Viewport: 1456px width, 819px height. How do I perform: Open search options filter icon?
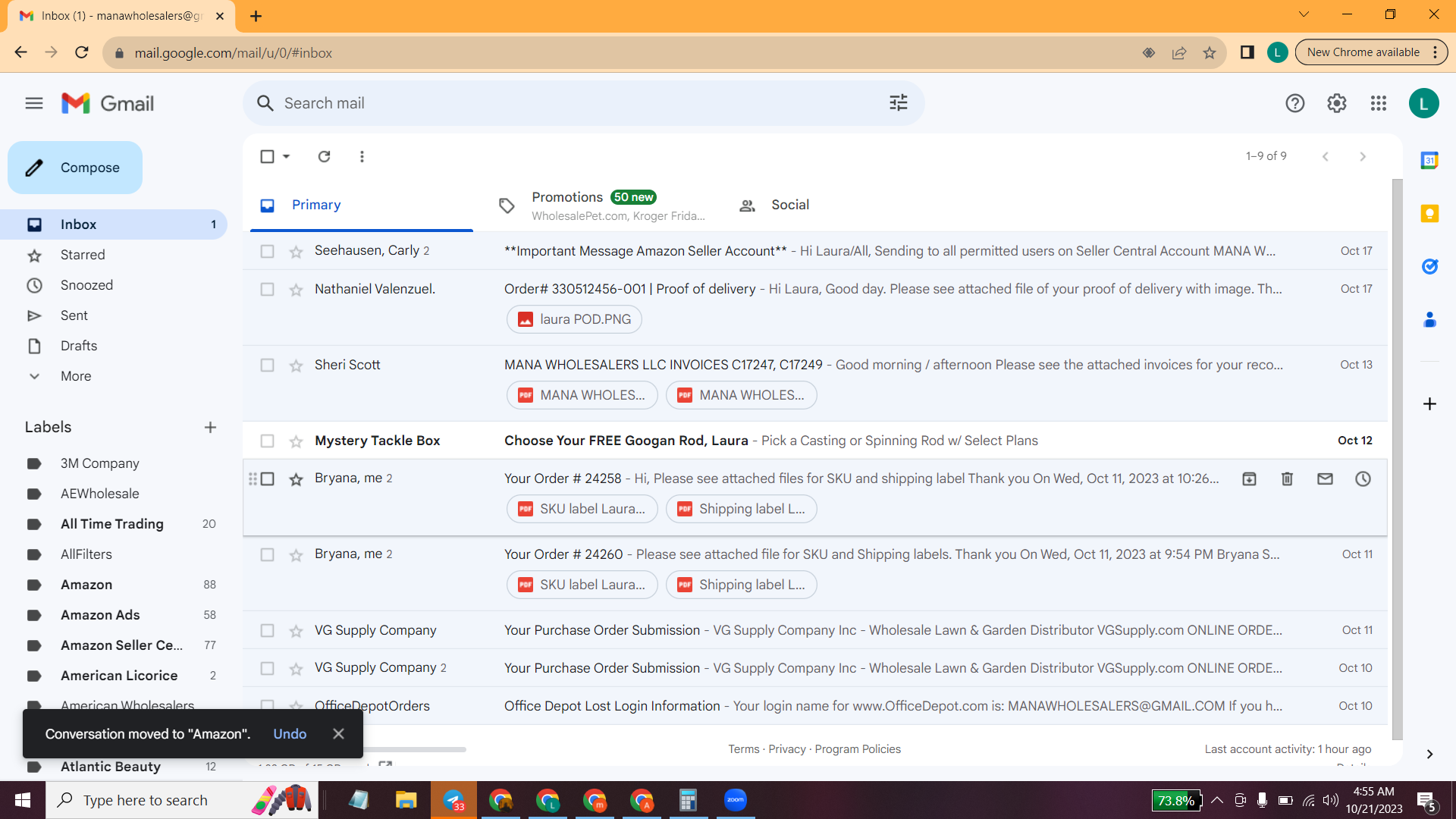pos(899,103)
